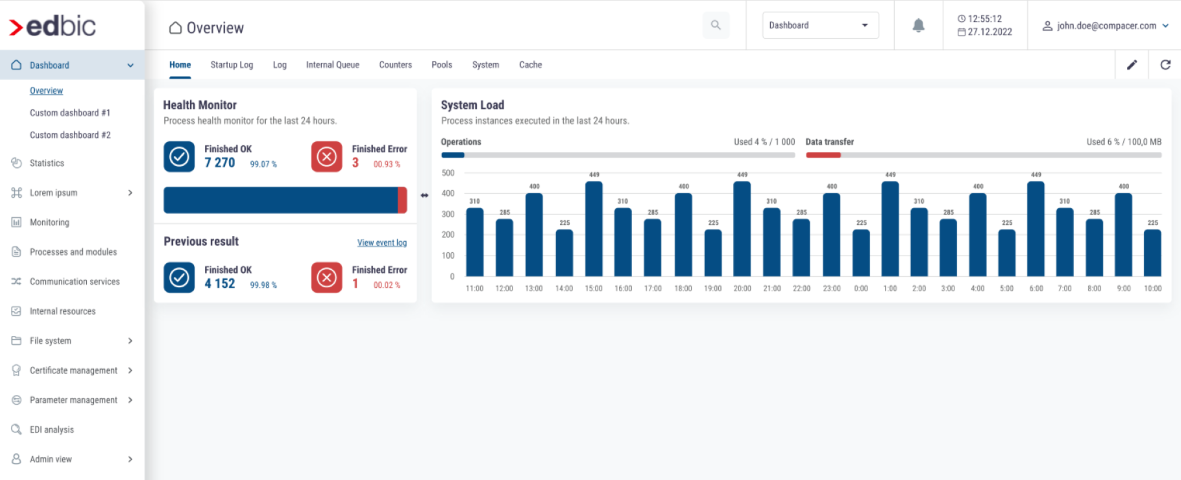Open the Dashboard dropdown selector in header

(820, 26)
